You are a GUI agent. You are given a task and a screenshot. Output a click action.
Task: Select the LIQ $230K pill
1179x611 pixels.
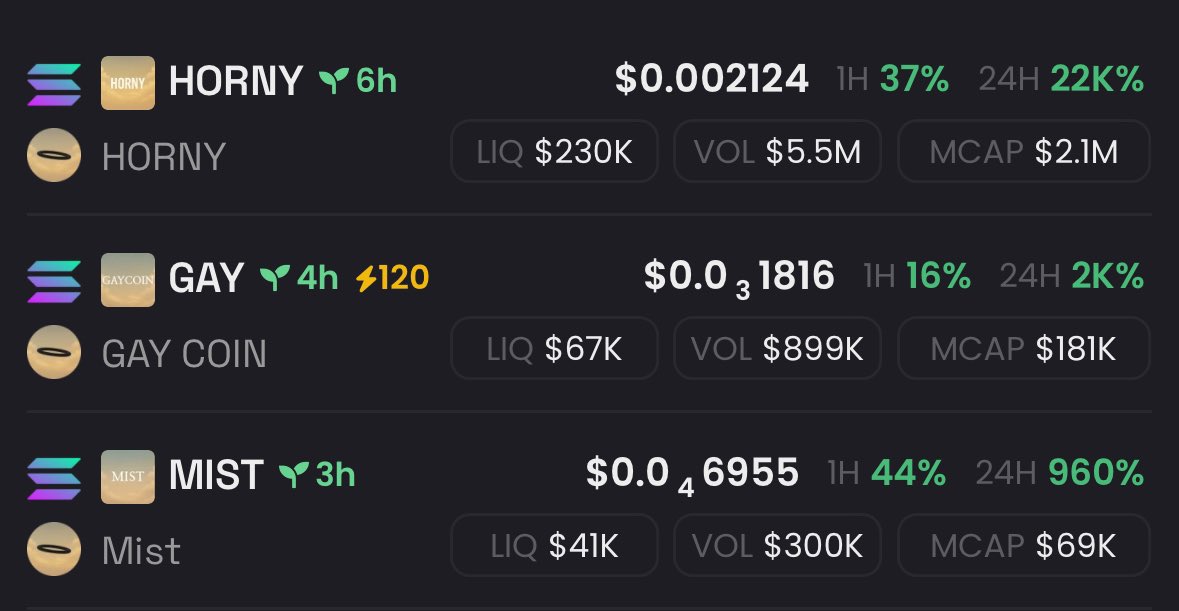(554, 151)
